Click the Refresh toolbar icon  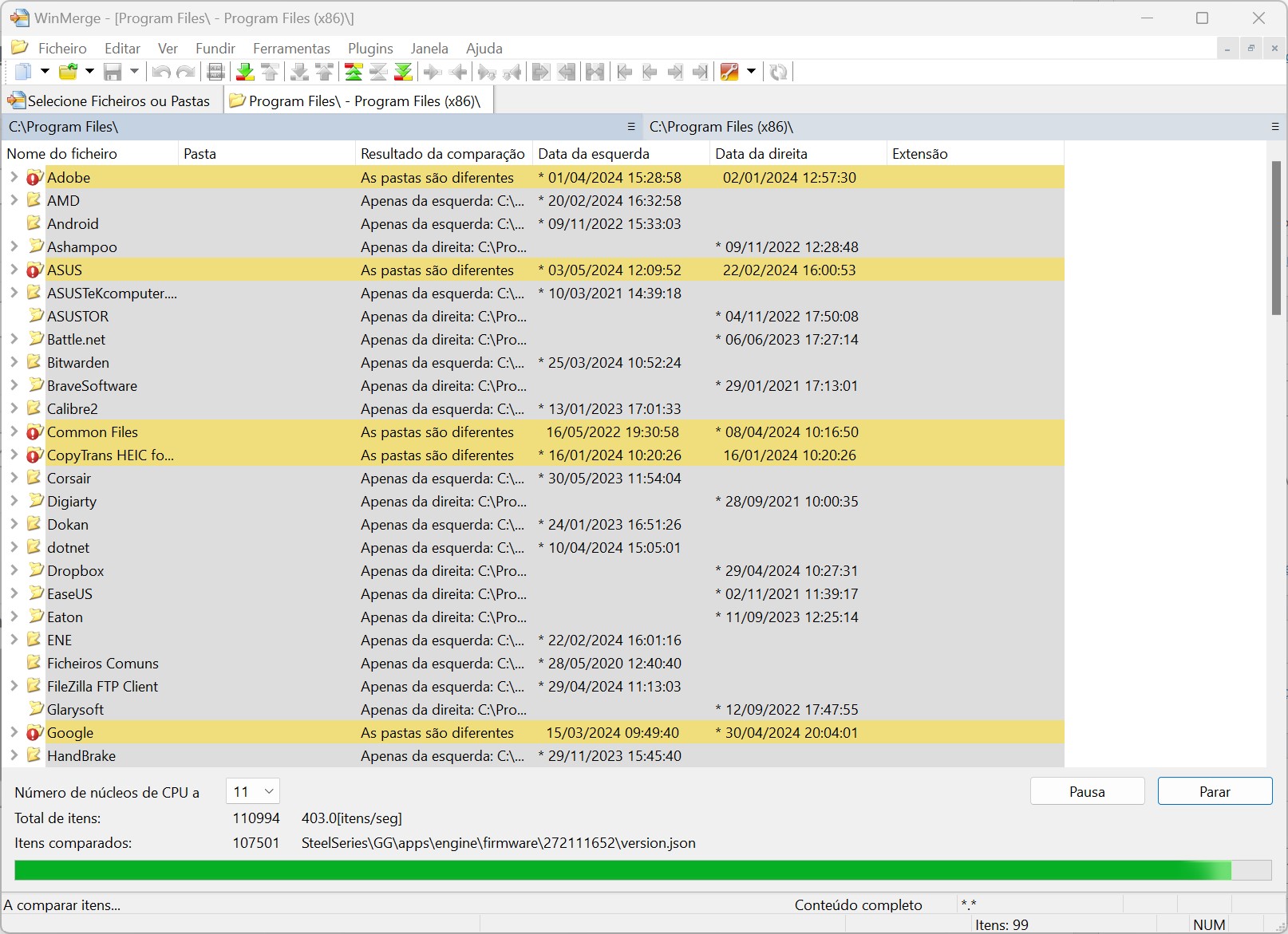coord(778,72)
